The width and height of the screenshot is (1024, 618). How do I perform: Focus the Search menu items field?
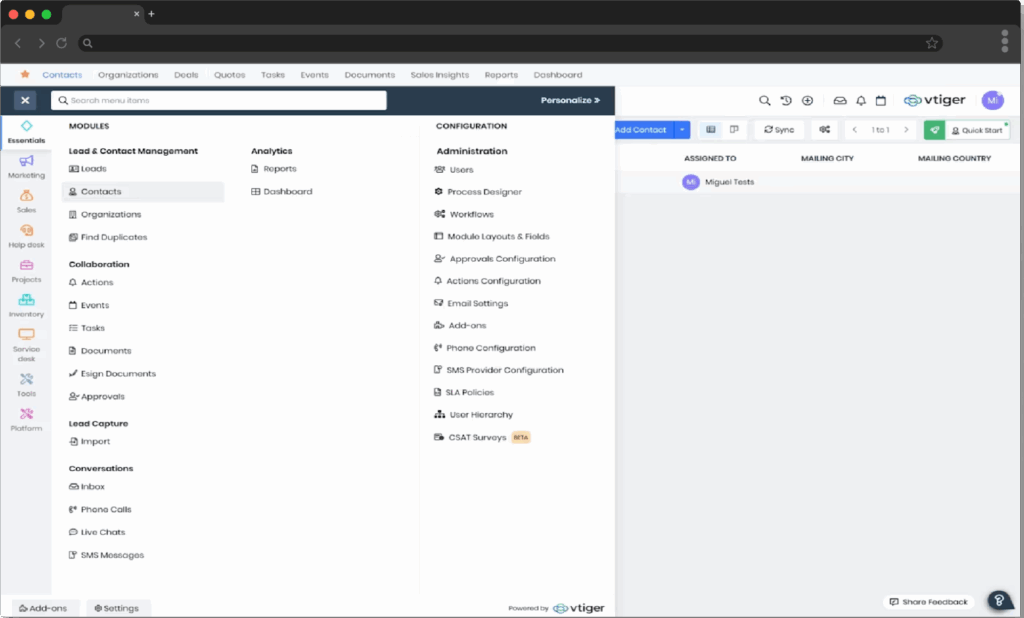[x=219, y=100]
